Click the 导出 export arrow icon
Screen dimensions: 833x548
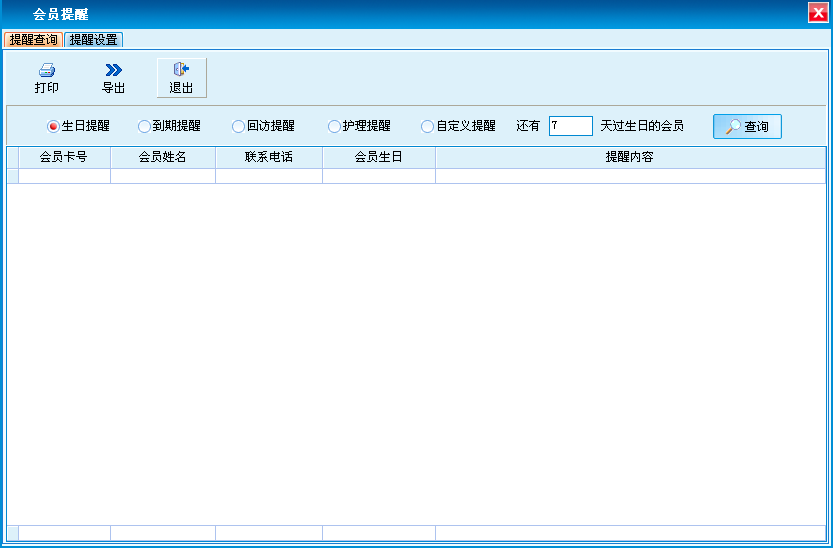114,70
